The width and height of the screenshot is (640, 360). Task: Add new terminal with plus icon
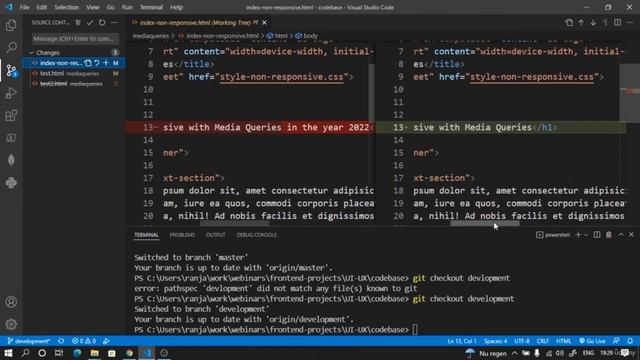click(578, 235)
